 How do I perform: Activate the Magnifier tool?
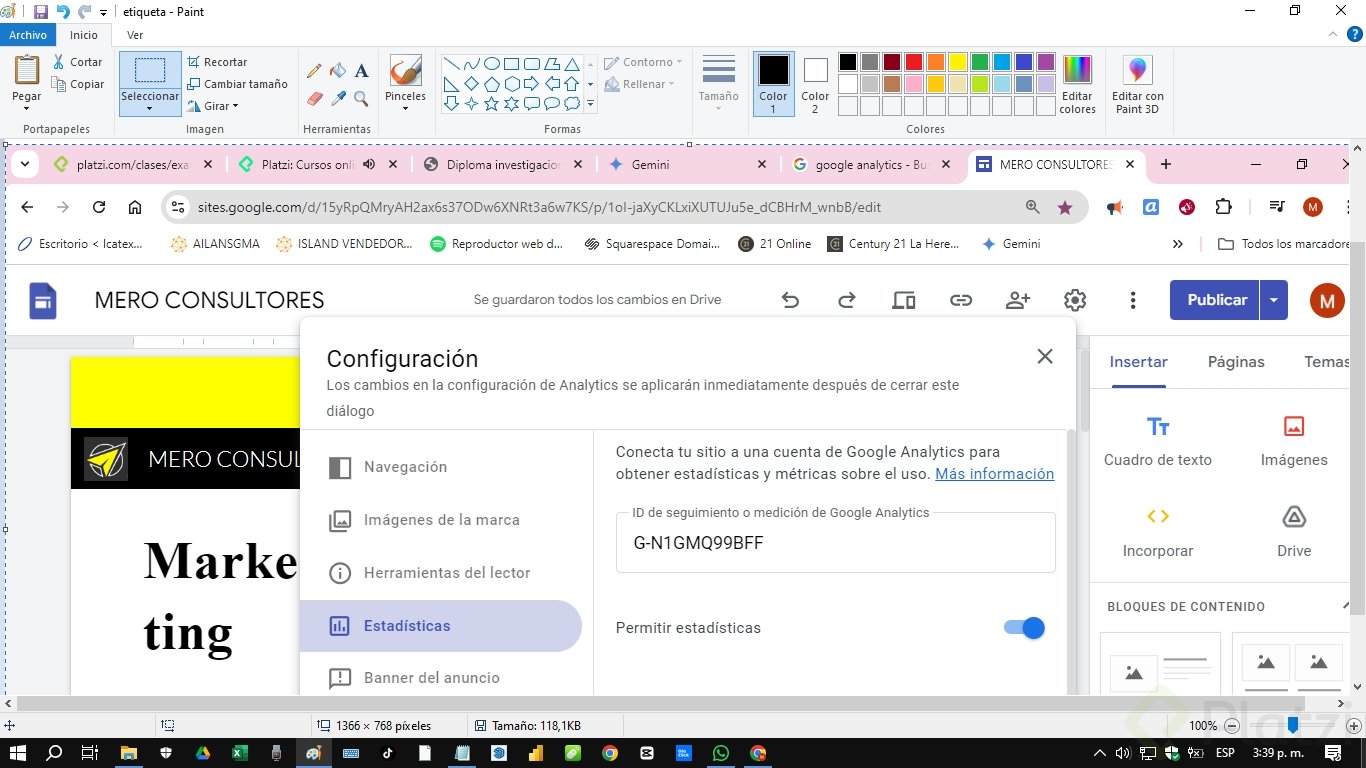coord(362,99)
